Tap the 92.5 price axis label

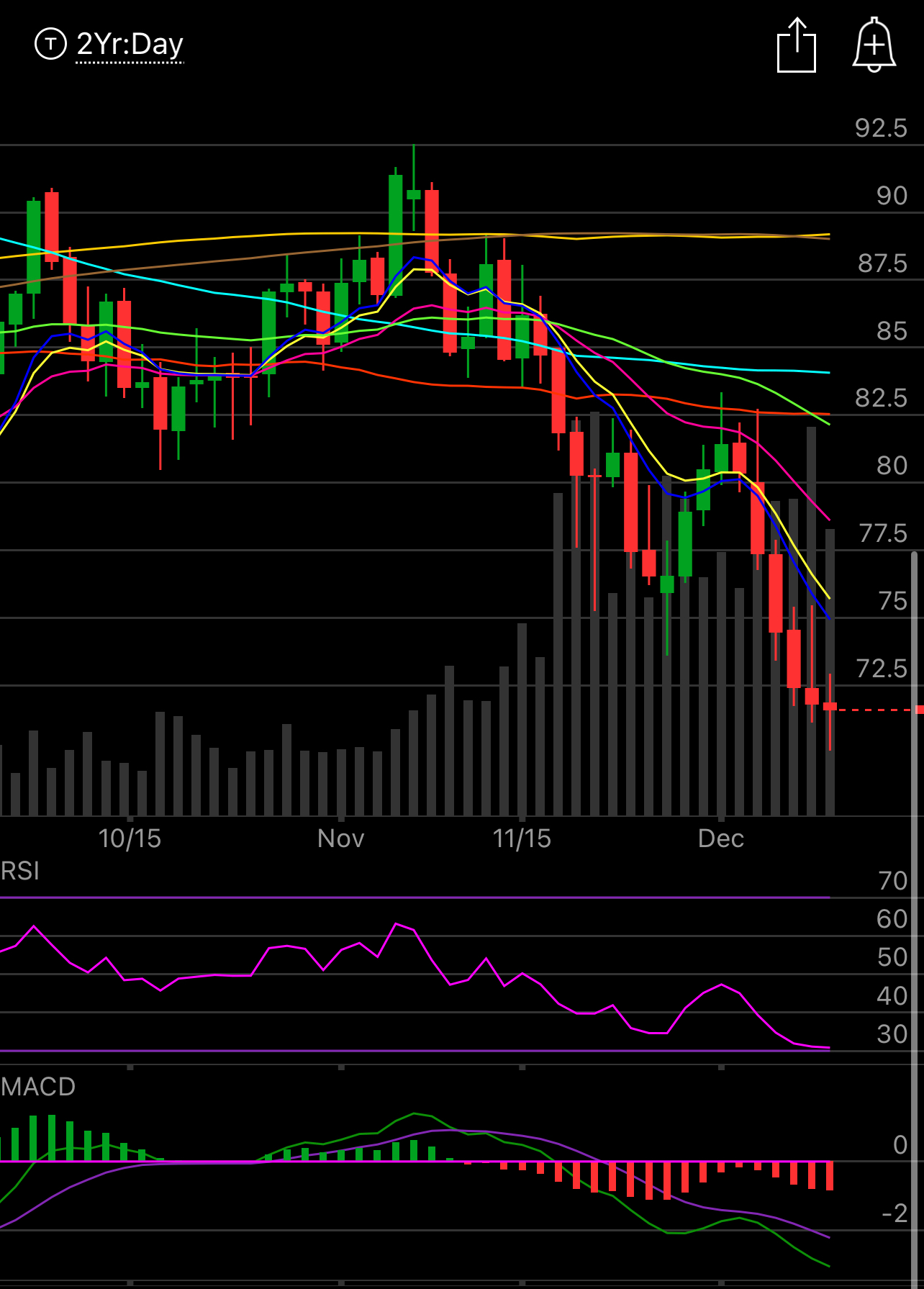tap(882, 128)
